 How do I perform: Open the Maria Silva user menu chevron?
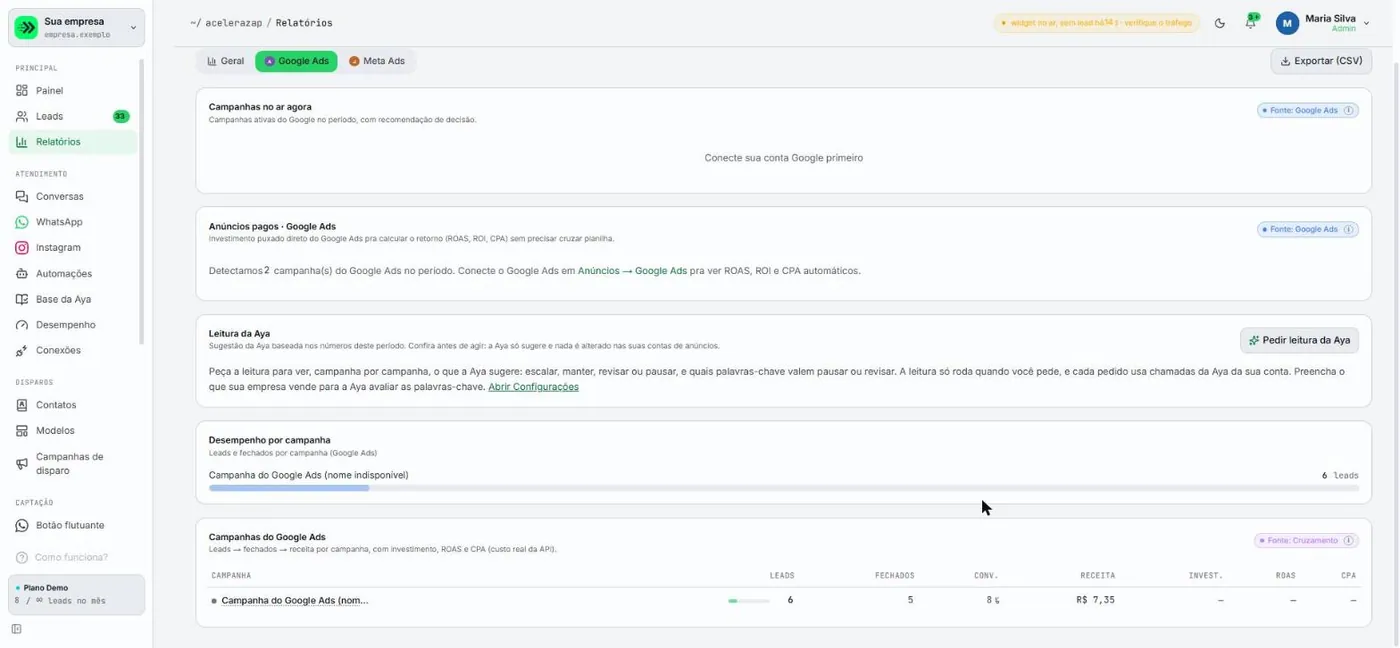coord(1367,24)
